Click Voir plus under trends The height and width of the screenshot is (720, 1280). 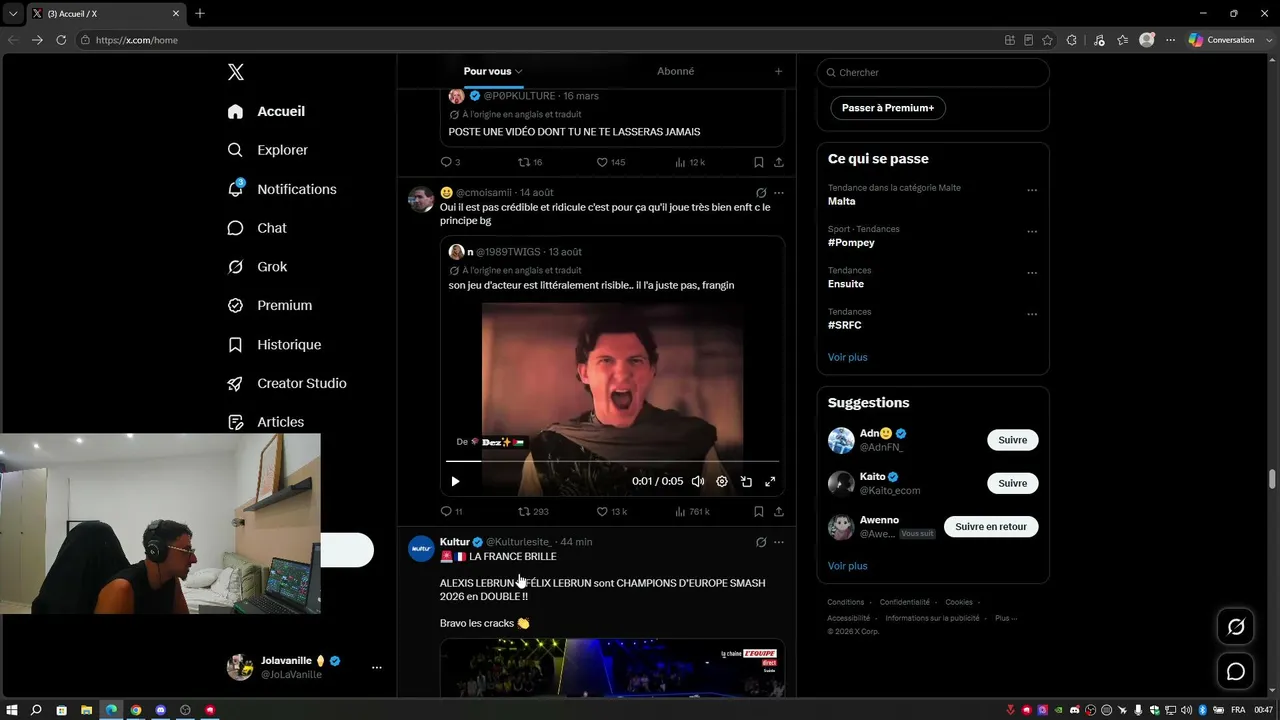848,357
